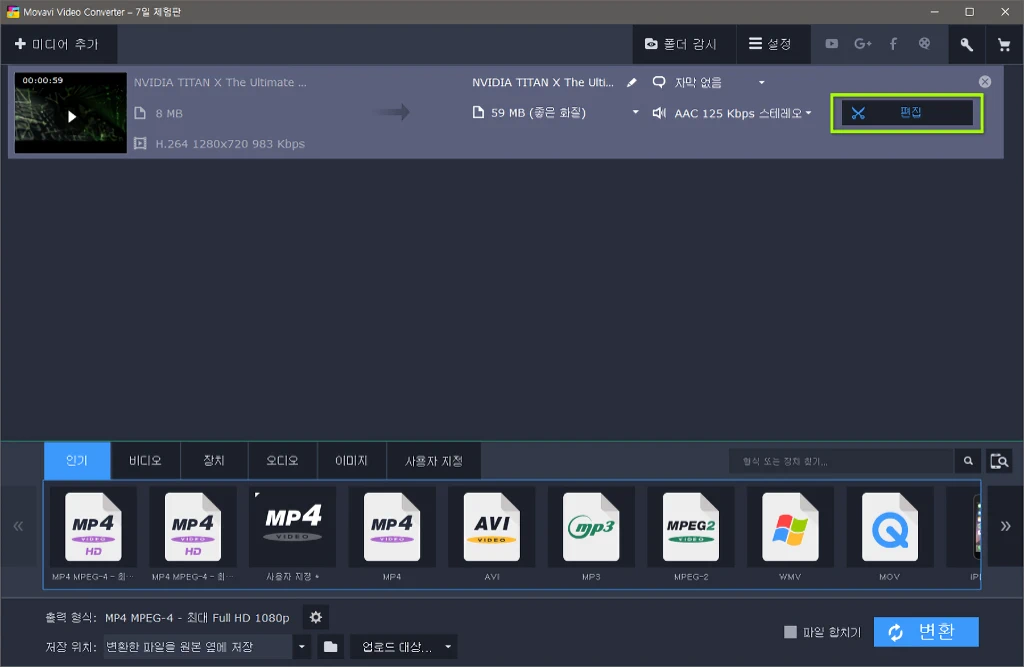1024x667 pixels.
Task: Toggle the Merge files (파일 합치기) checkbox
Action: [x=790, y=632]
